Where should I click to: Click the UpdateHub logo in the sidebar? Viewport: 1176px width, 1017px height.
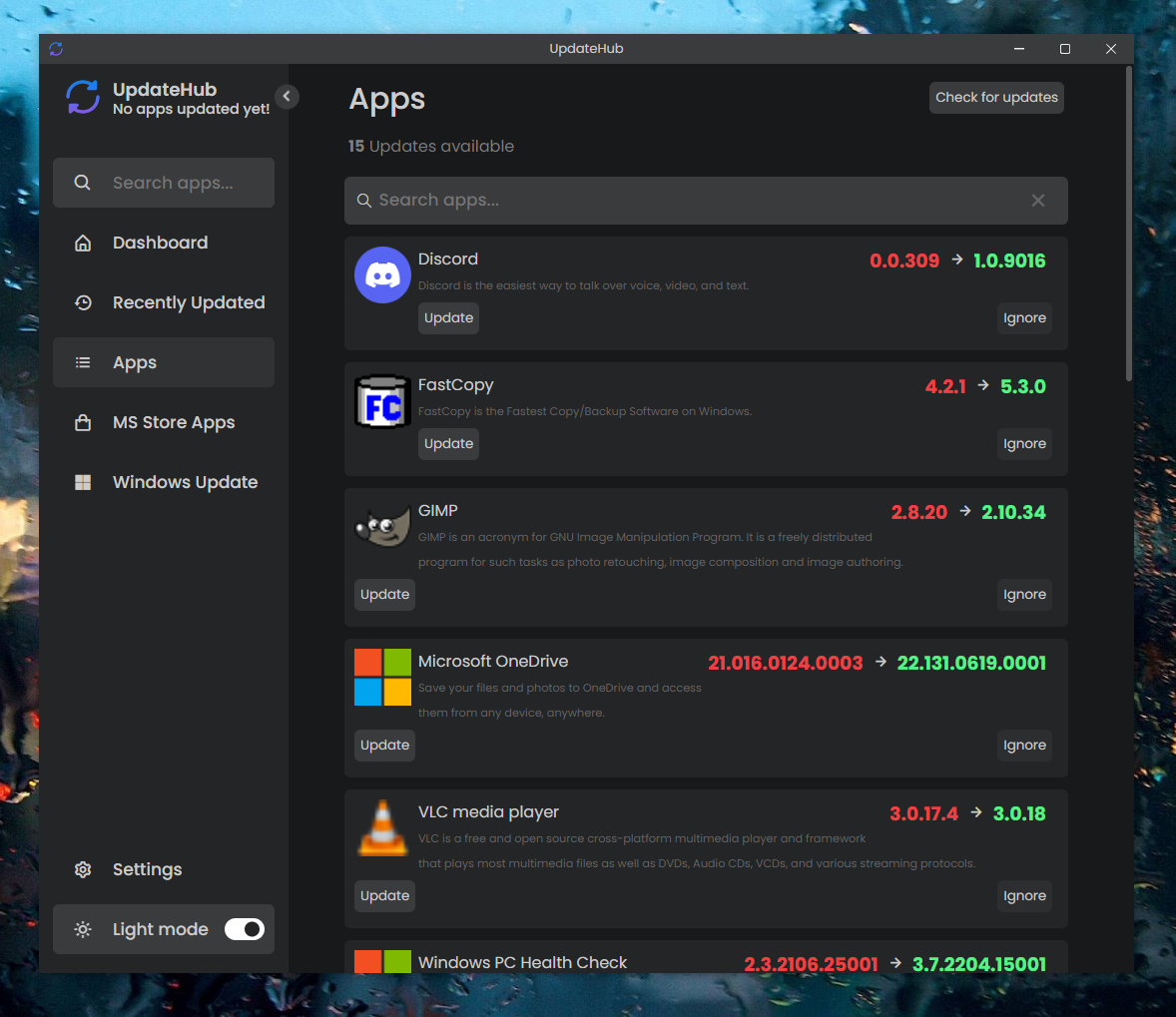point(83,97)
